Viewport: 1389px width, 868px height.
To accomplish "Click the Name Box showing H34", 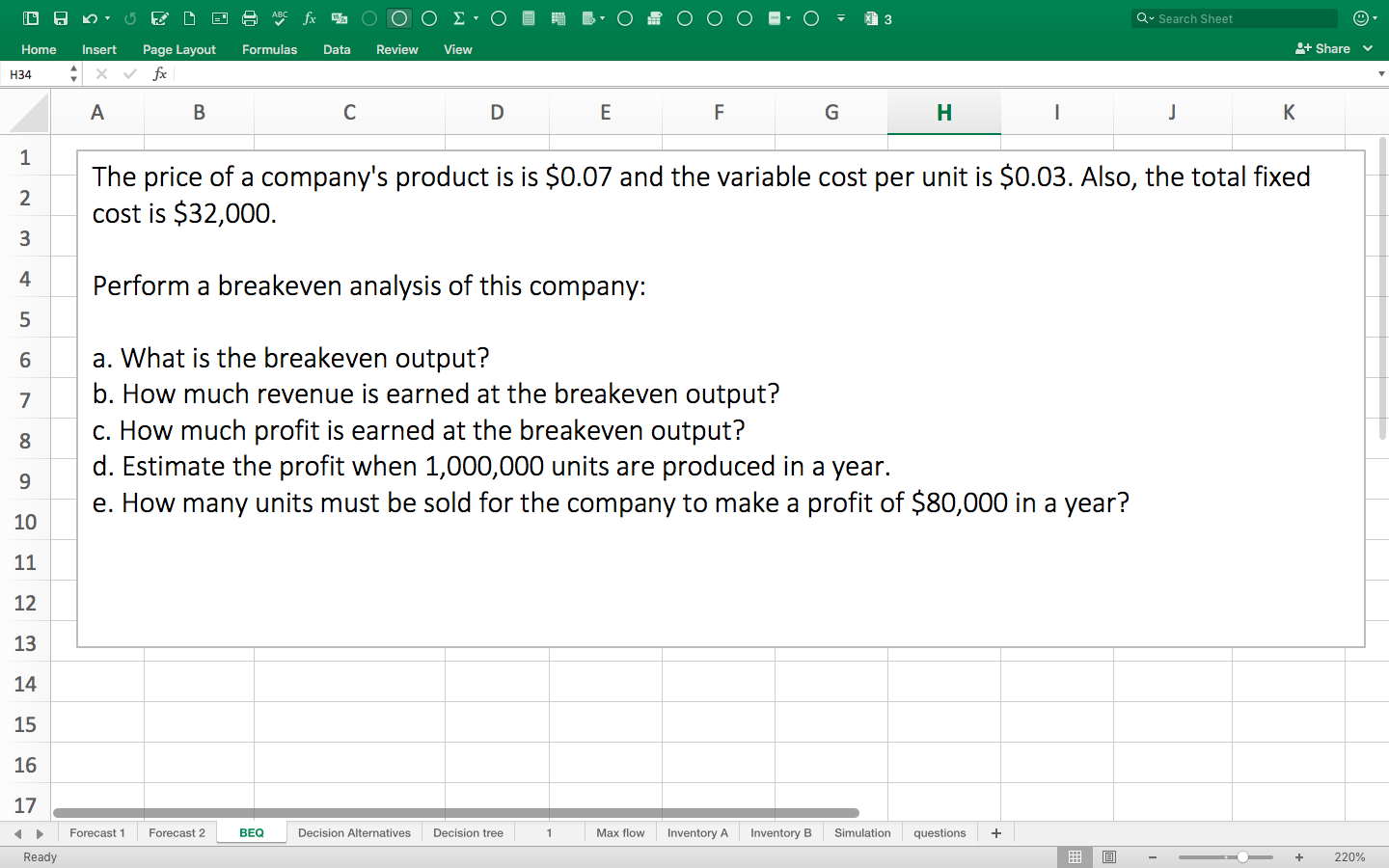I will point(35,74).
